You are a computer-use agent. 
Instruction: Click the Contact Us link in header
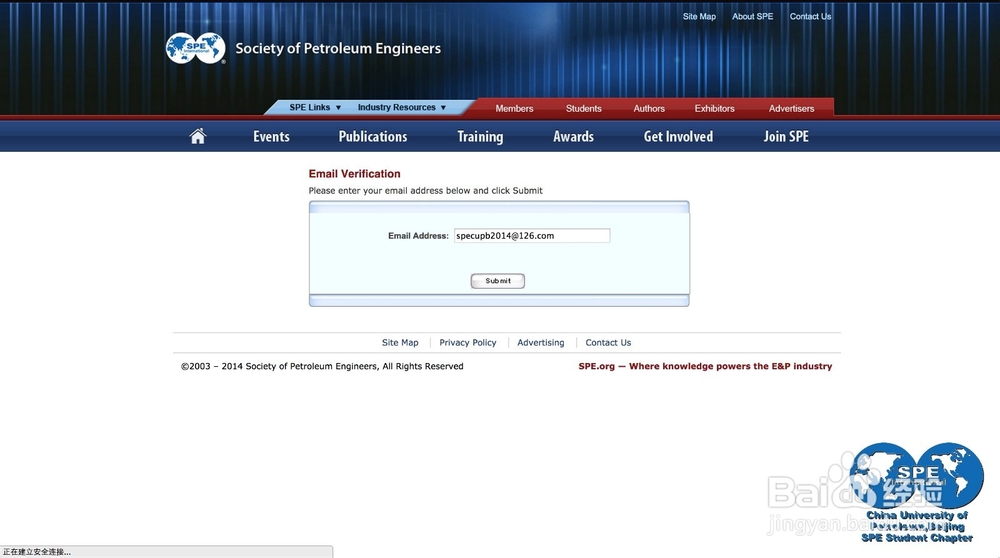click(810, 17)
